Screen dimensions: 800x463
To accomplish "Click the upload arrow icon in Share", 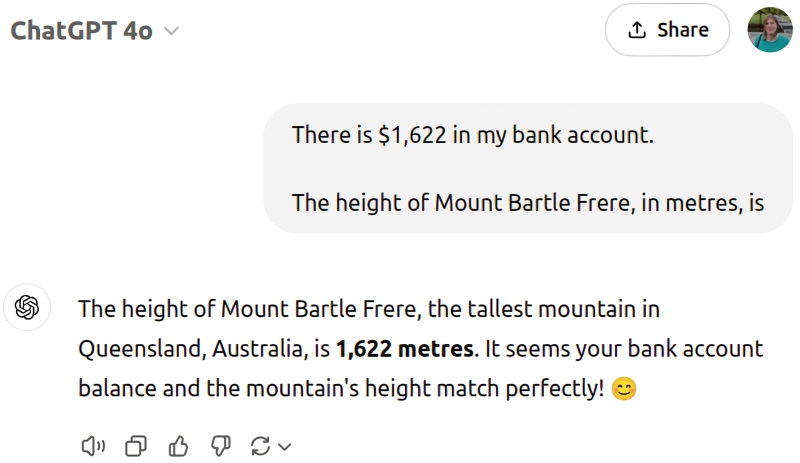I will click(637, 30).
